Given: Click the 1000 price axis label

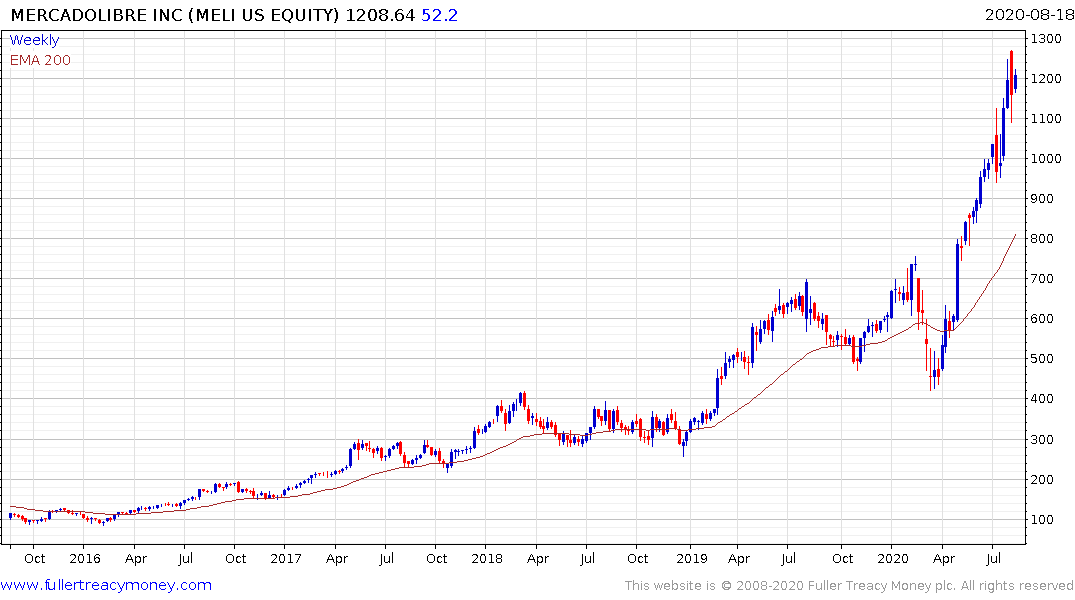Looking at the screenshot, I should (x=1046, y=158).
